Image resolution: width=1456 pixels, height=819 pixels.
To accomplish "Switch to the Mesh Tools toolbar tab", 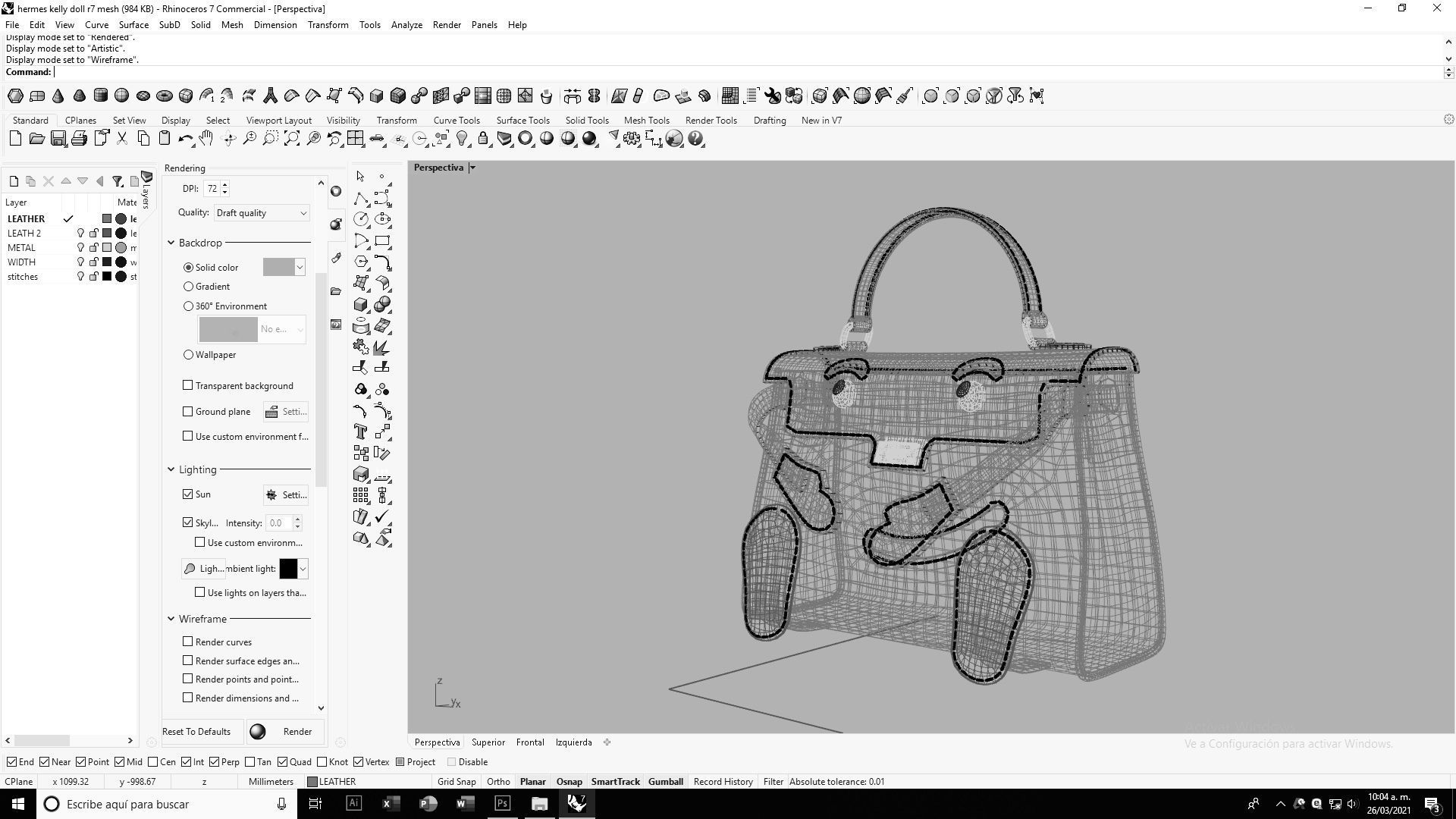I will coord(646,121).
